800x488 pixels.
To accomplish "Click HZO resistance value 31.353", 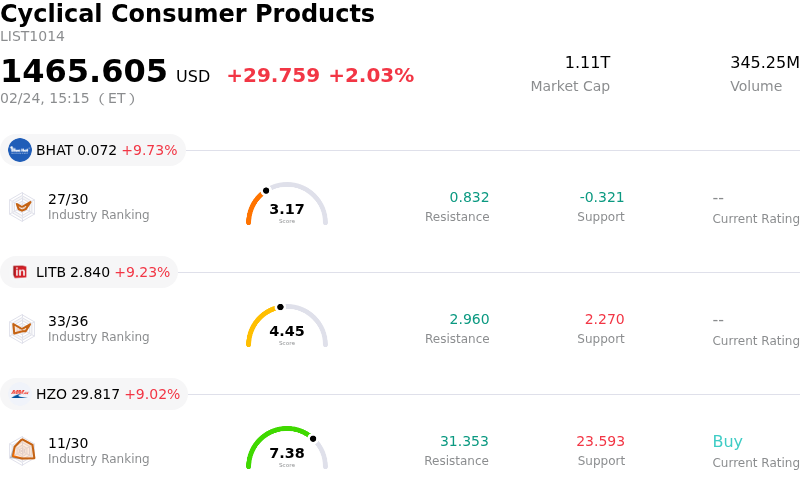I will (464, 442).
